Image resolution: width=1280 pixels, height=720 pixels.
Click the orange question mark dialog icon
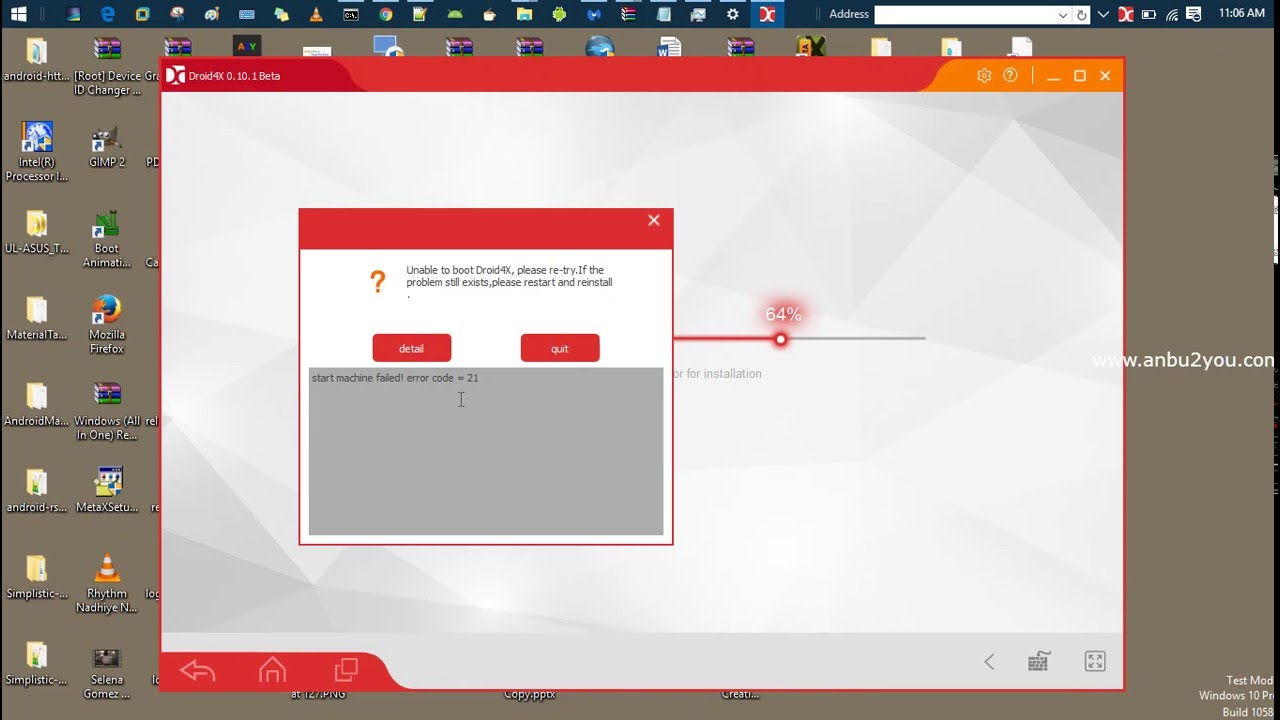click(x=378, y=282)
